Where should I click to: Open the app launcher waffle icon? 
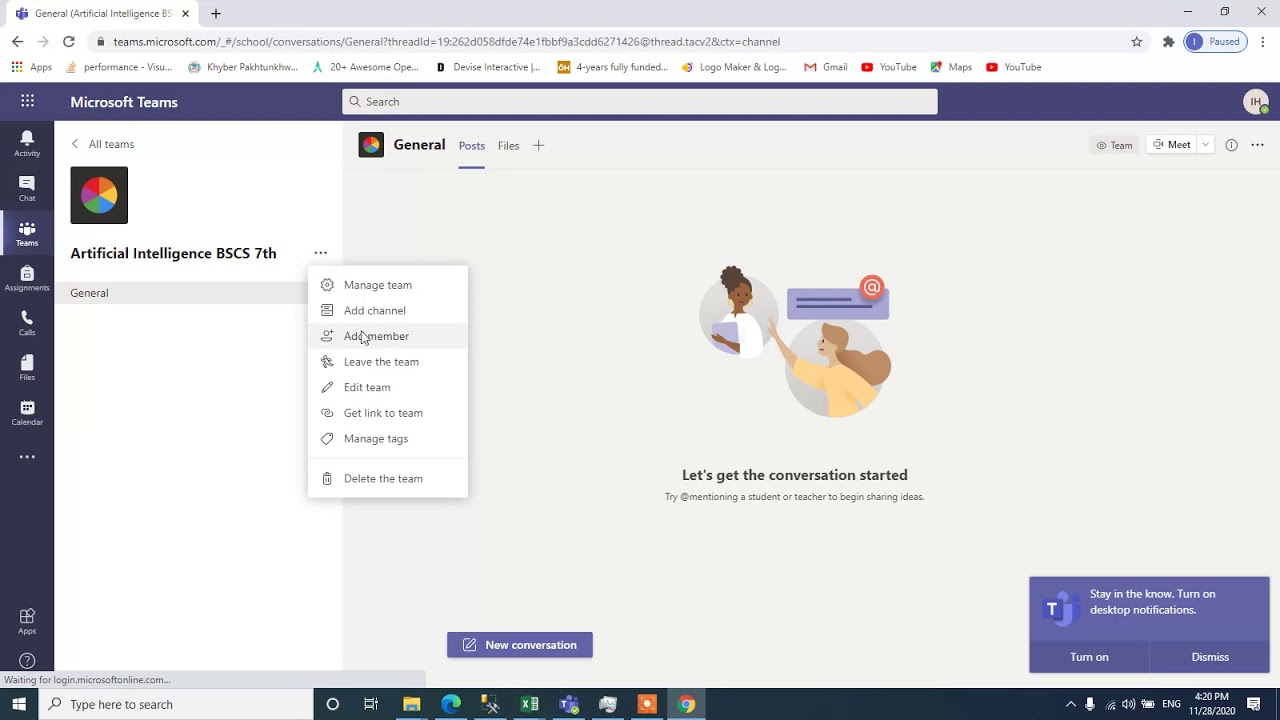[27, 101]
